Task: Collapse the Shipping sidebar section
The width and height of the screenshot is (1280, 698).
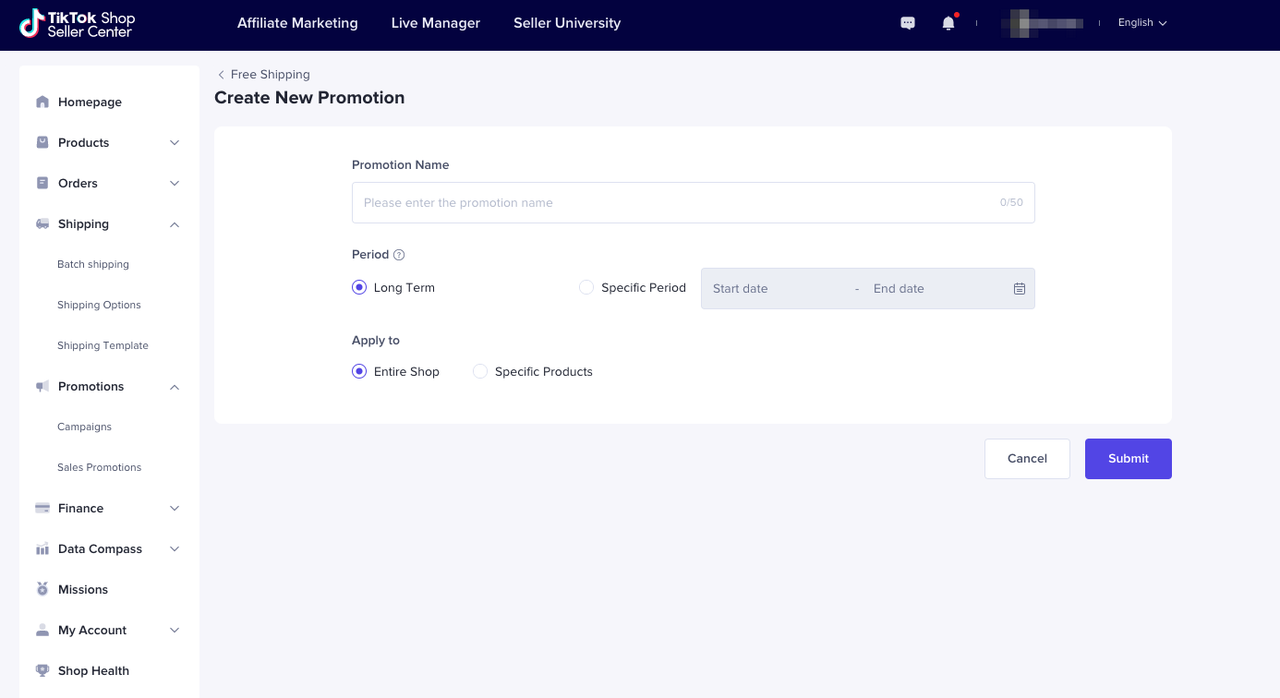Action: pyautogui.click(x=174, y=225)
